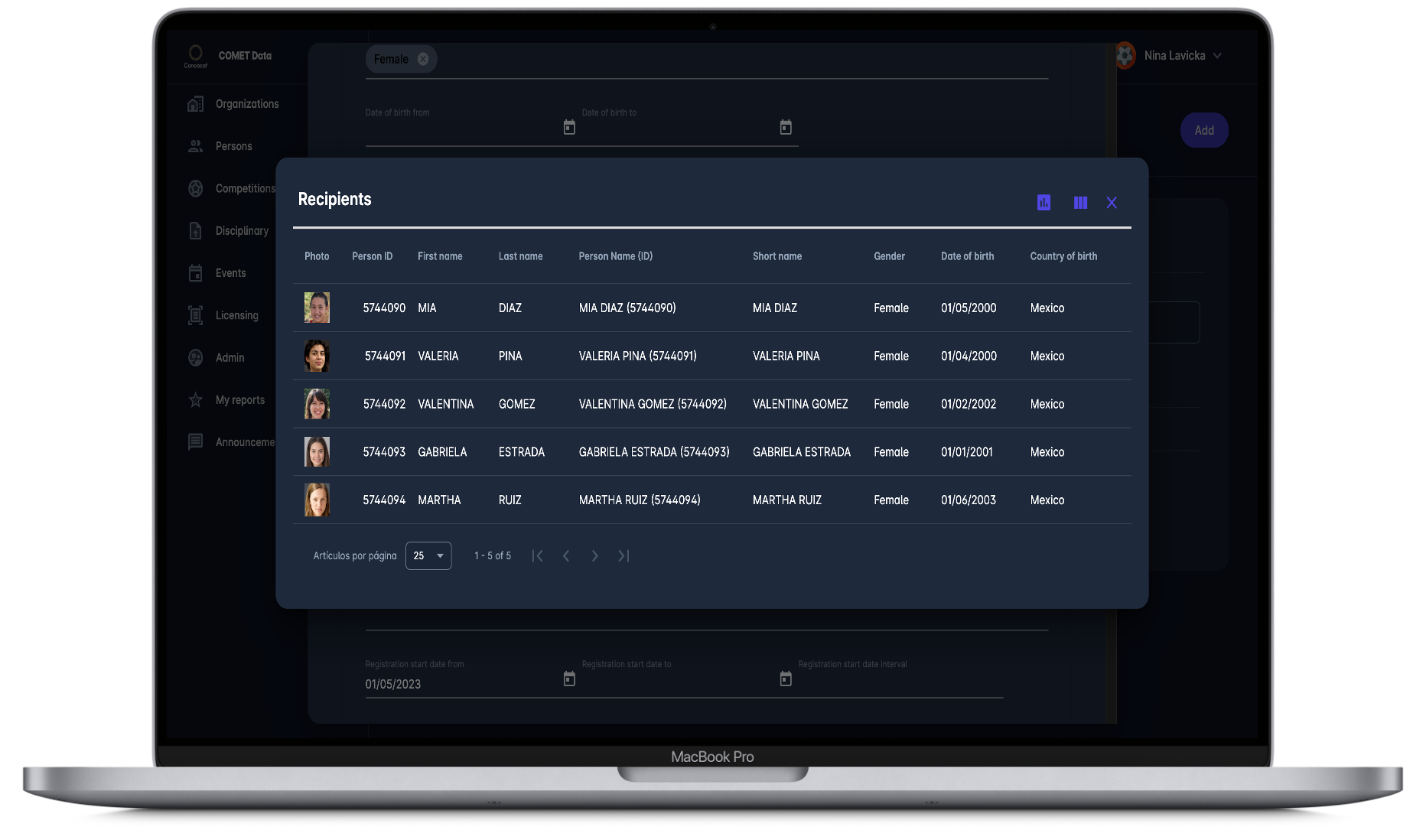Click the Registration start date from field

tap(459, 684)
